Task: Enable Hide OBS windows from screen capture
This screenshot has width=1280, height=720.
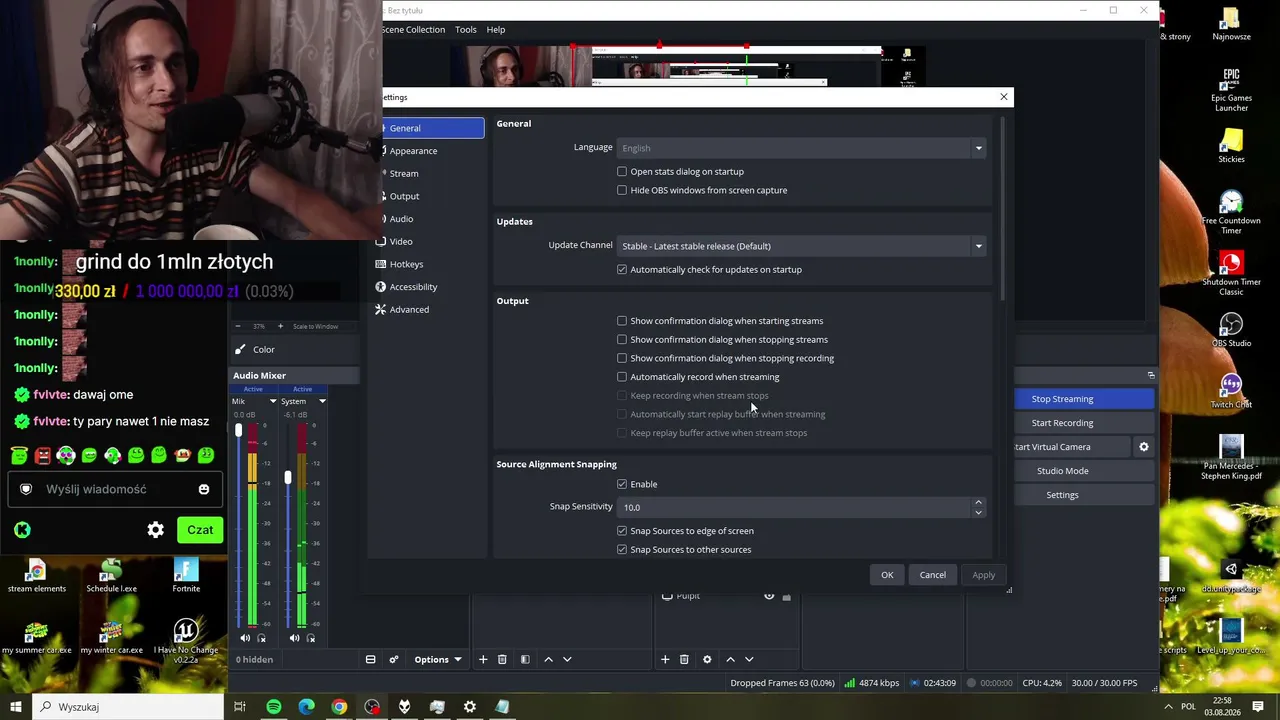Action: pyautogui.click(x=622, y=190)
